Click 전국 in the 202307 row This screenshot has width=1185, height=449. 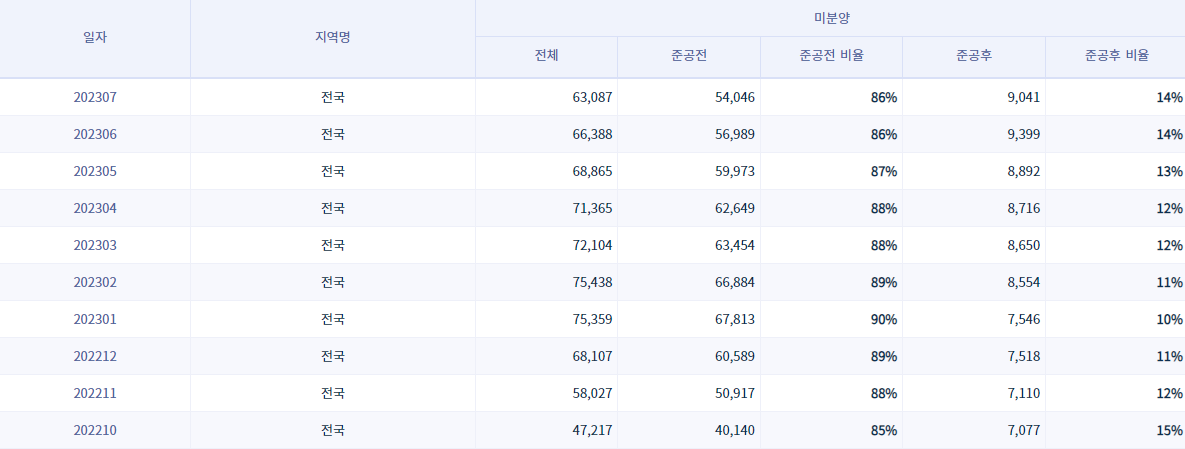tap(333, 97)
